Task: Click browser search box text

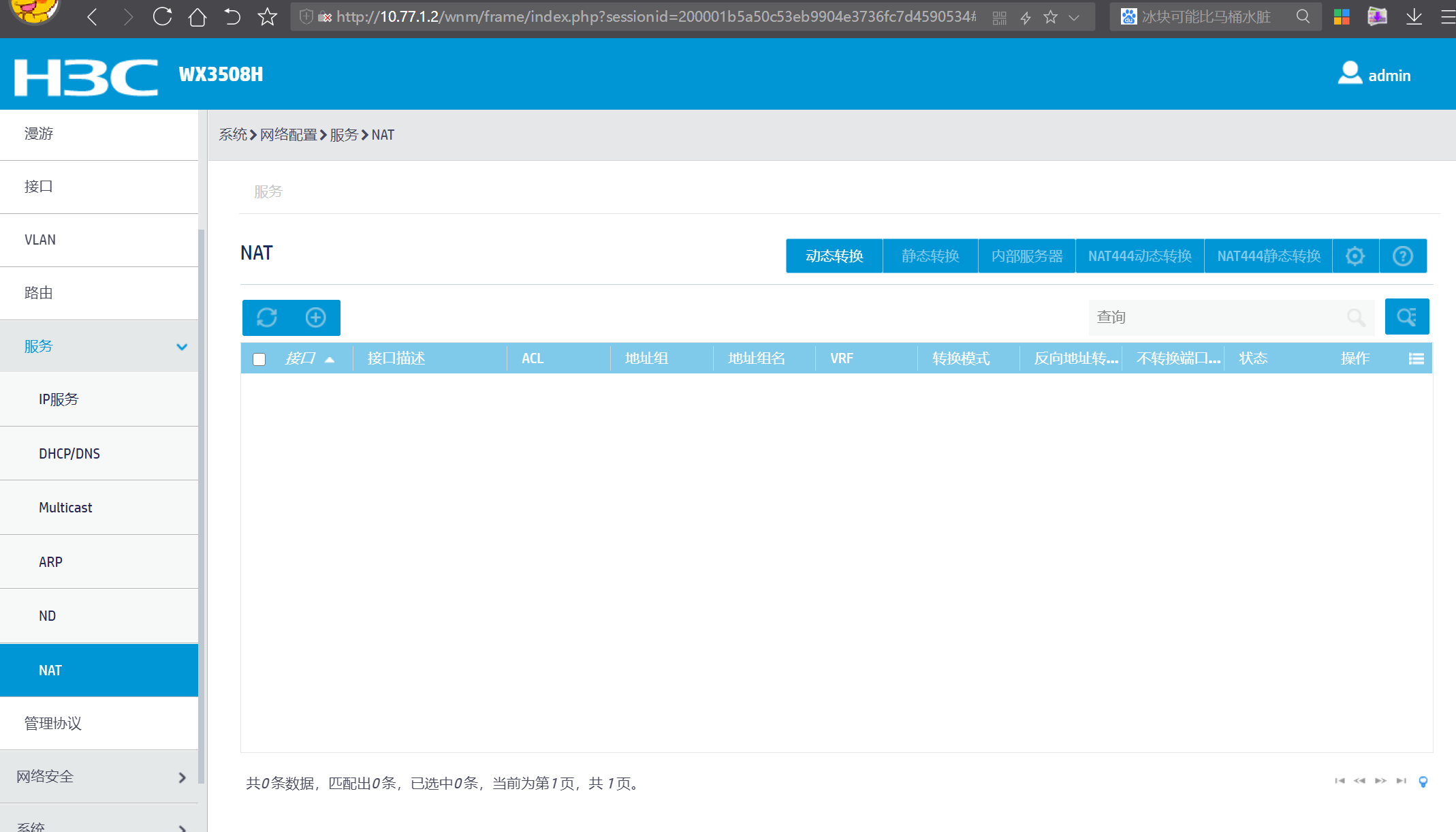Action: point(1206,17)
